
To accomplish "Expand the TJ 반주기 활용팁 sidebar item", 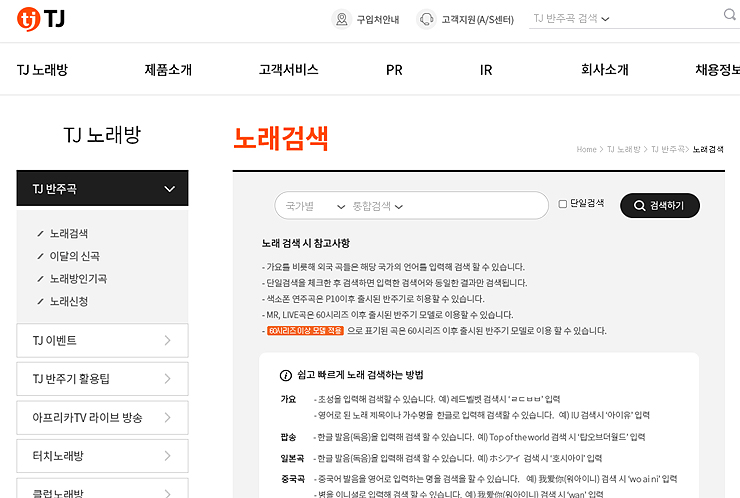I will point(102,379).
